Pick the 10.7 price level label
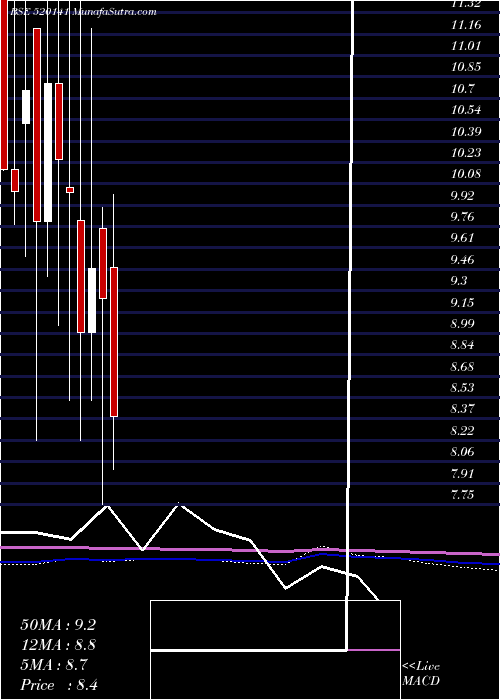Image resolution: width=500 pixels, height=700 pixels. click(x=462, y=89)
